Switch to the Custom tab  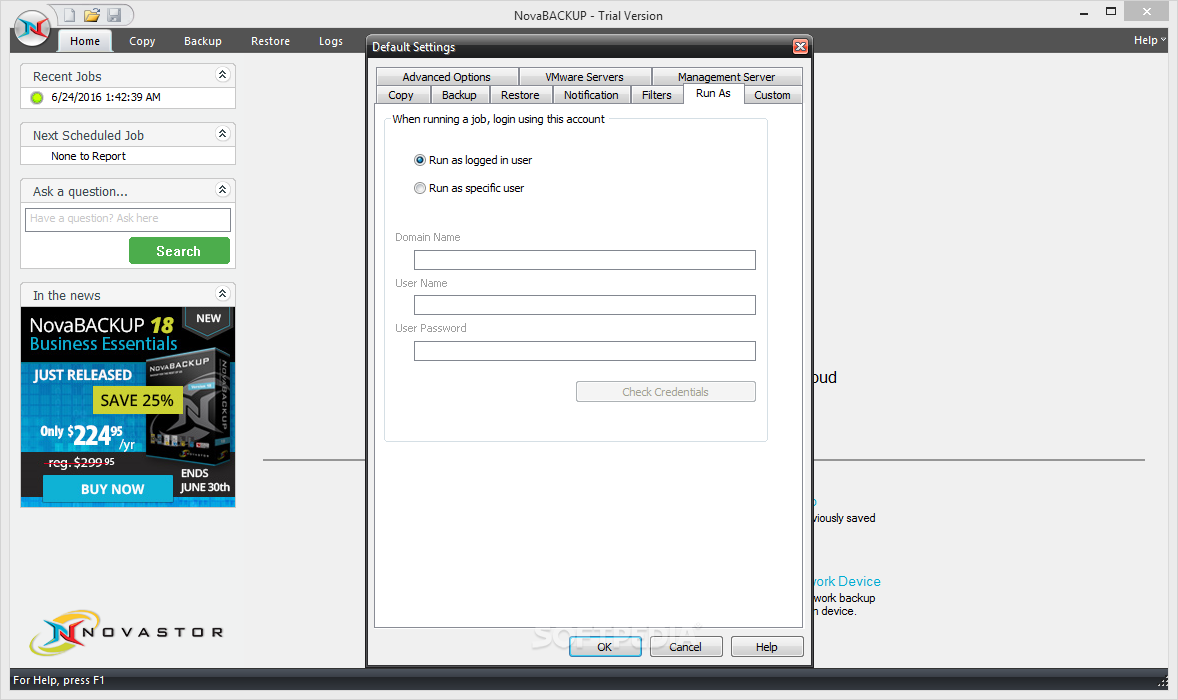coord(772,95)
